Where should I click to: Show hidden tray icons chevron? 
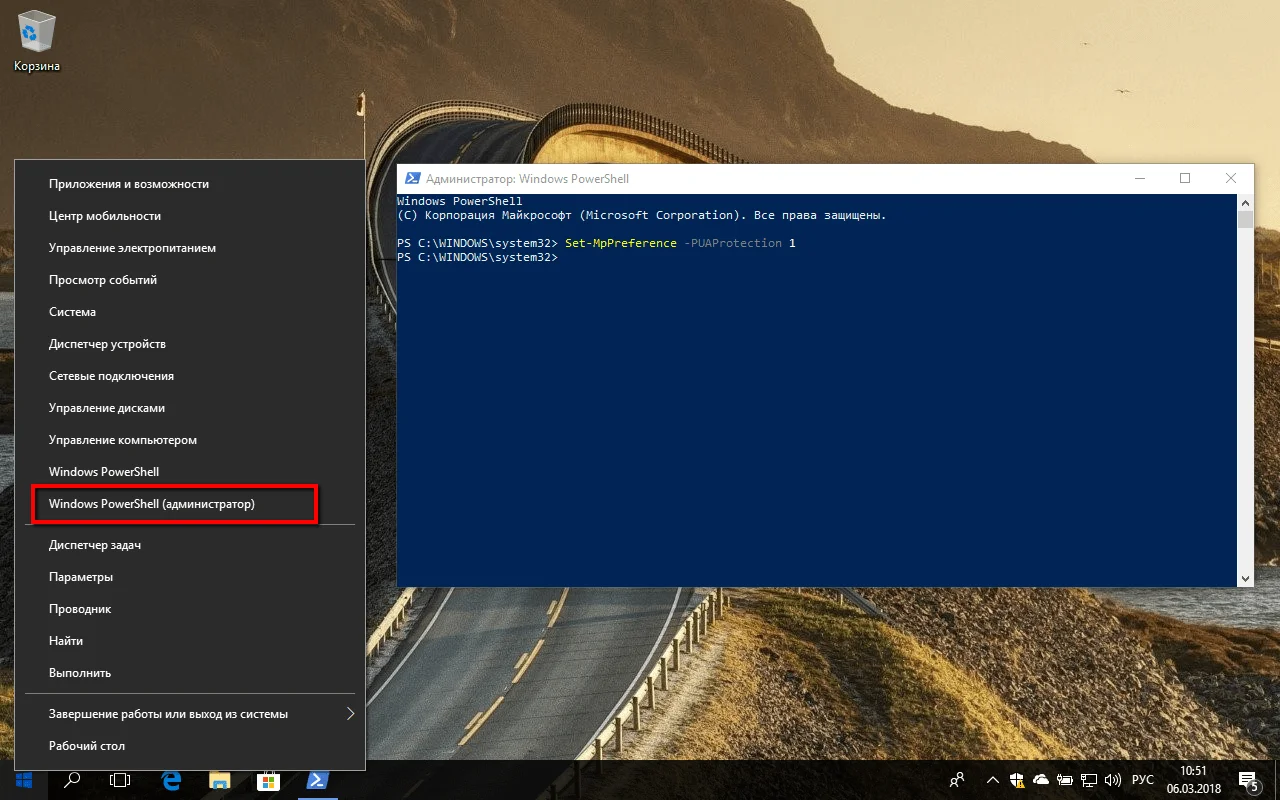(x=992, y=780)
